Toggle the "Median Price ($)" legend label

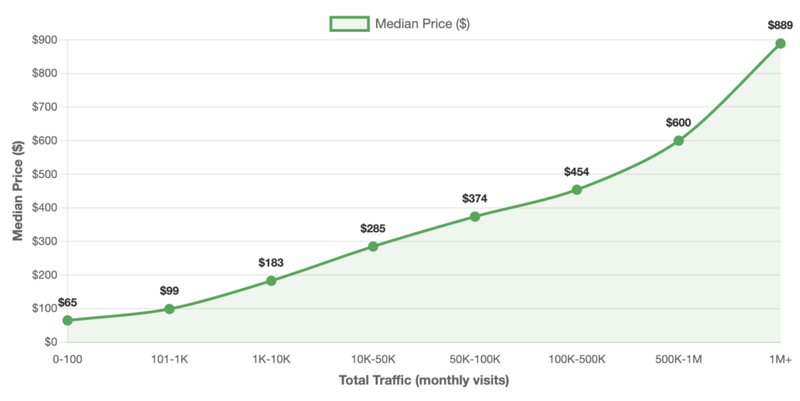[423, 24]
